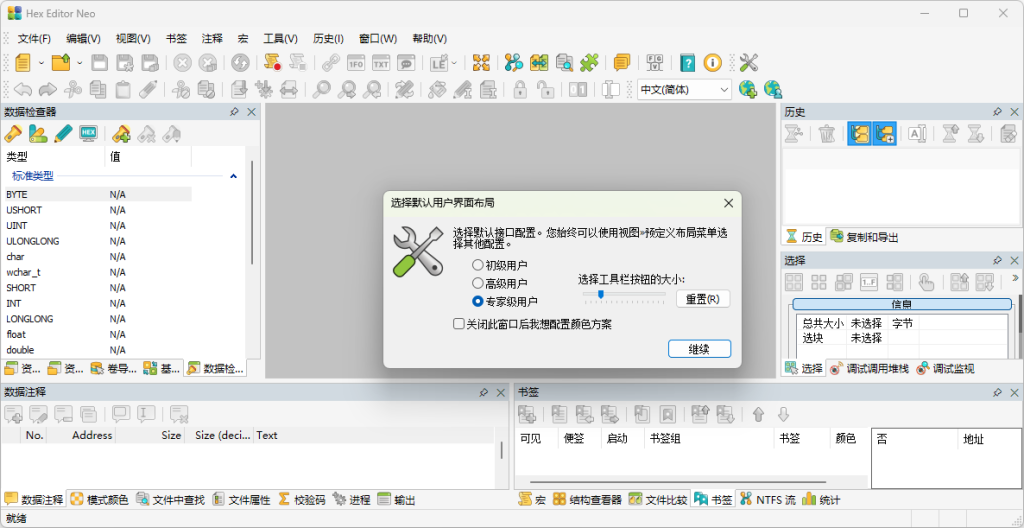Switch to the 结构查看器 tab
This screenshot has height=528, width=1024.
pos(587,500)
